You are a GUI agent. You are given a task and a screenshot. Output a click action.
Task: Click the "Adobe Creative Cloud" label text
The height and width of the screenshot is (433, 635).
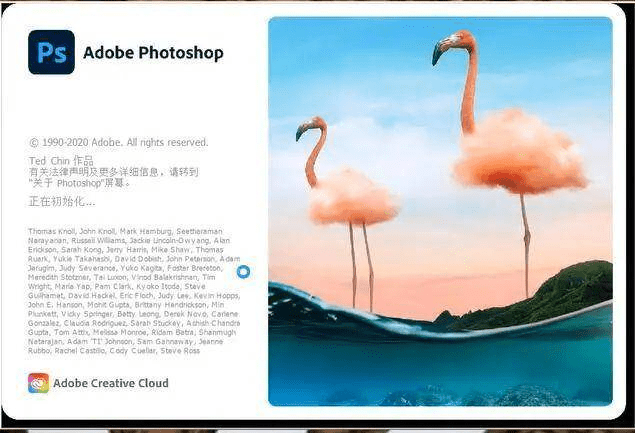pos(111,383)
